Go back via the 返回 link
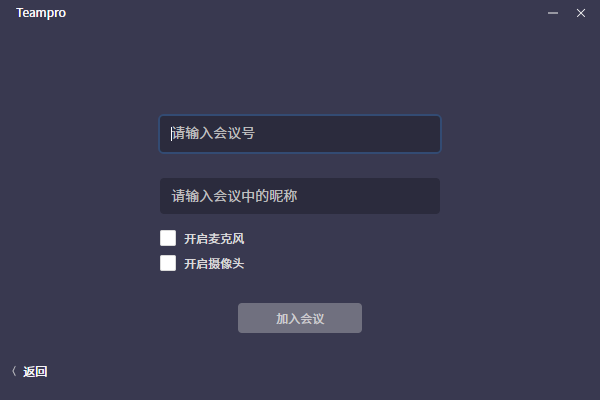 point(35,372)
